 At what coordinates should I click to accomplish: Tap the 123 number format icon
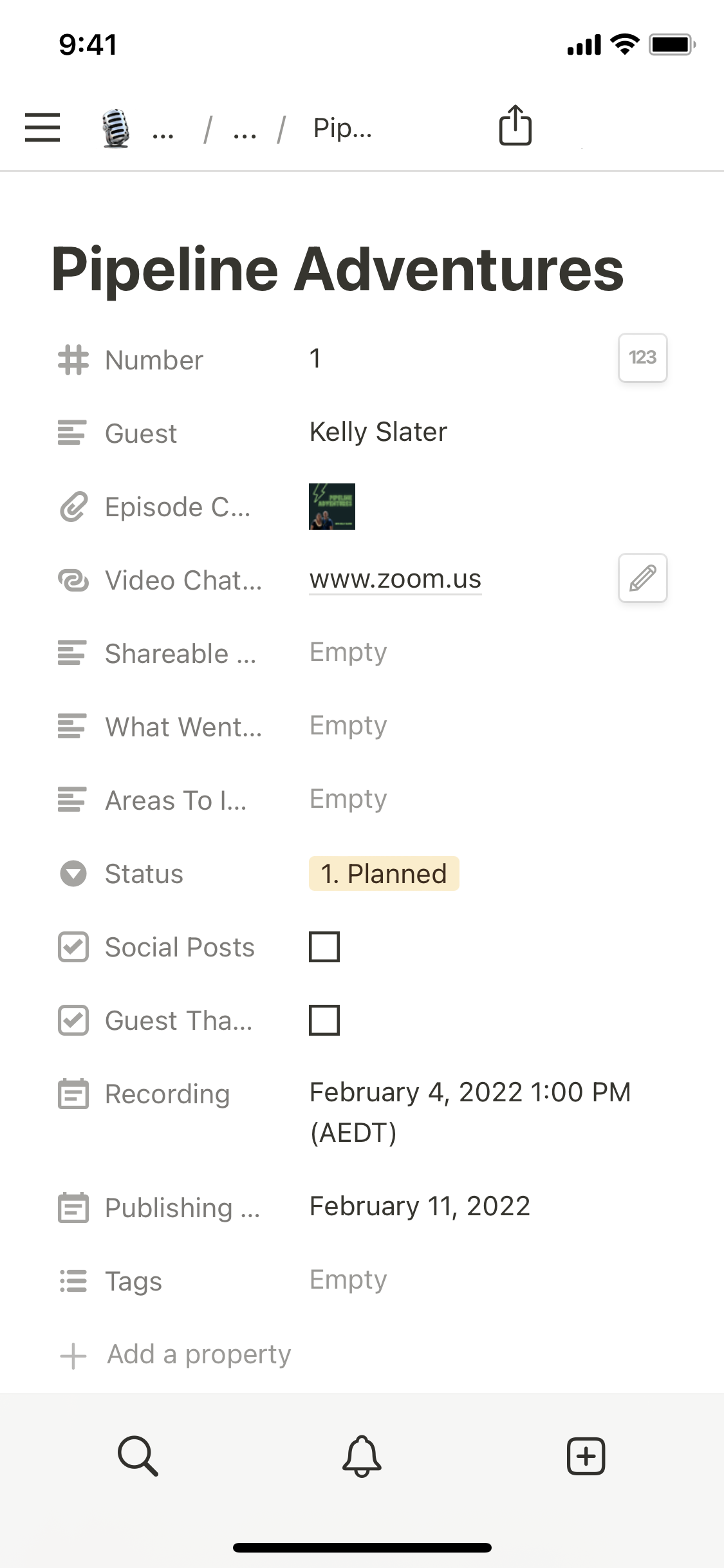pos(642,358)
